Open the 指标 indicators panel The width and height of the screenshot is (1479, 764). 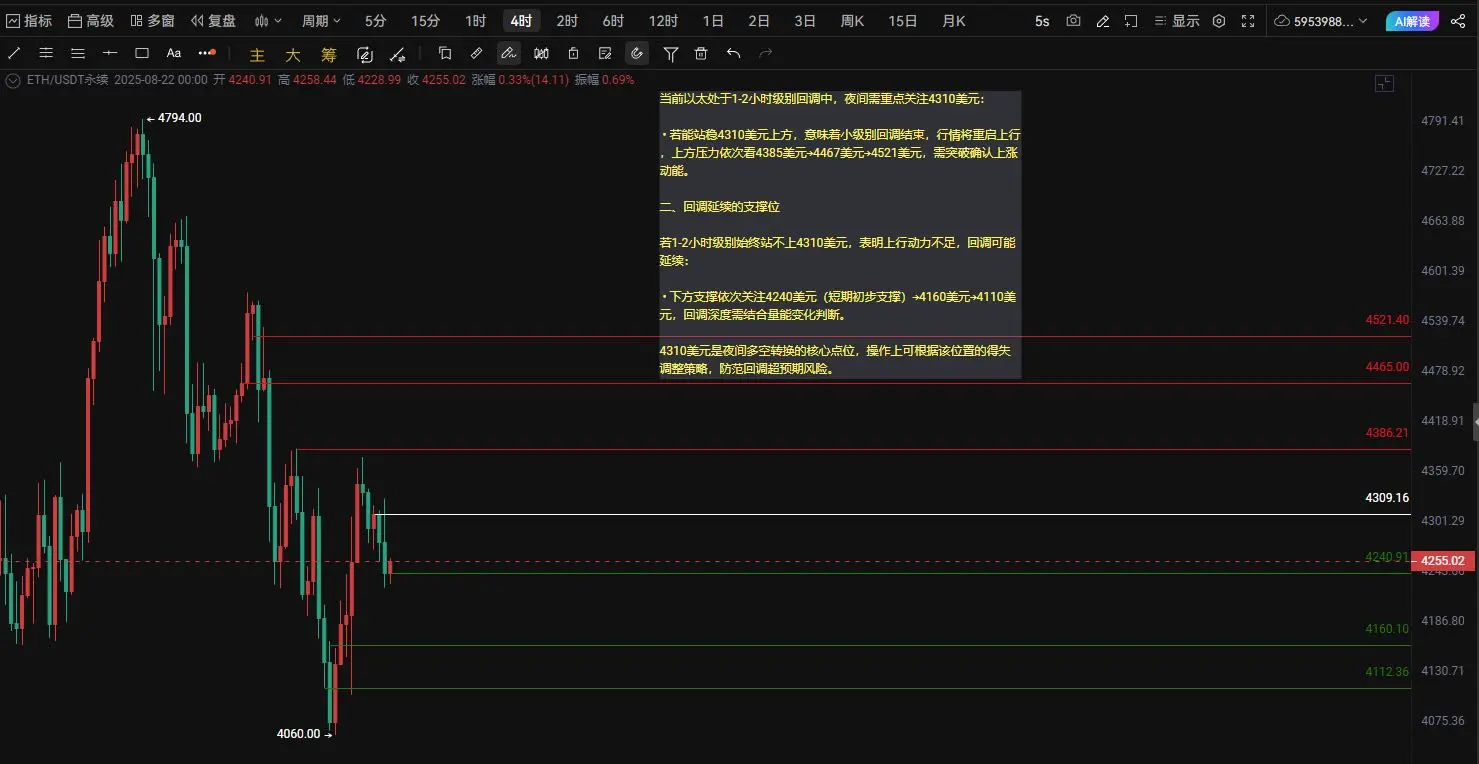[30, 20]
